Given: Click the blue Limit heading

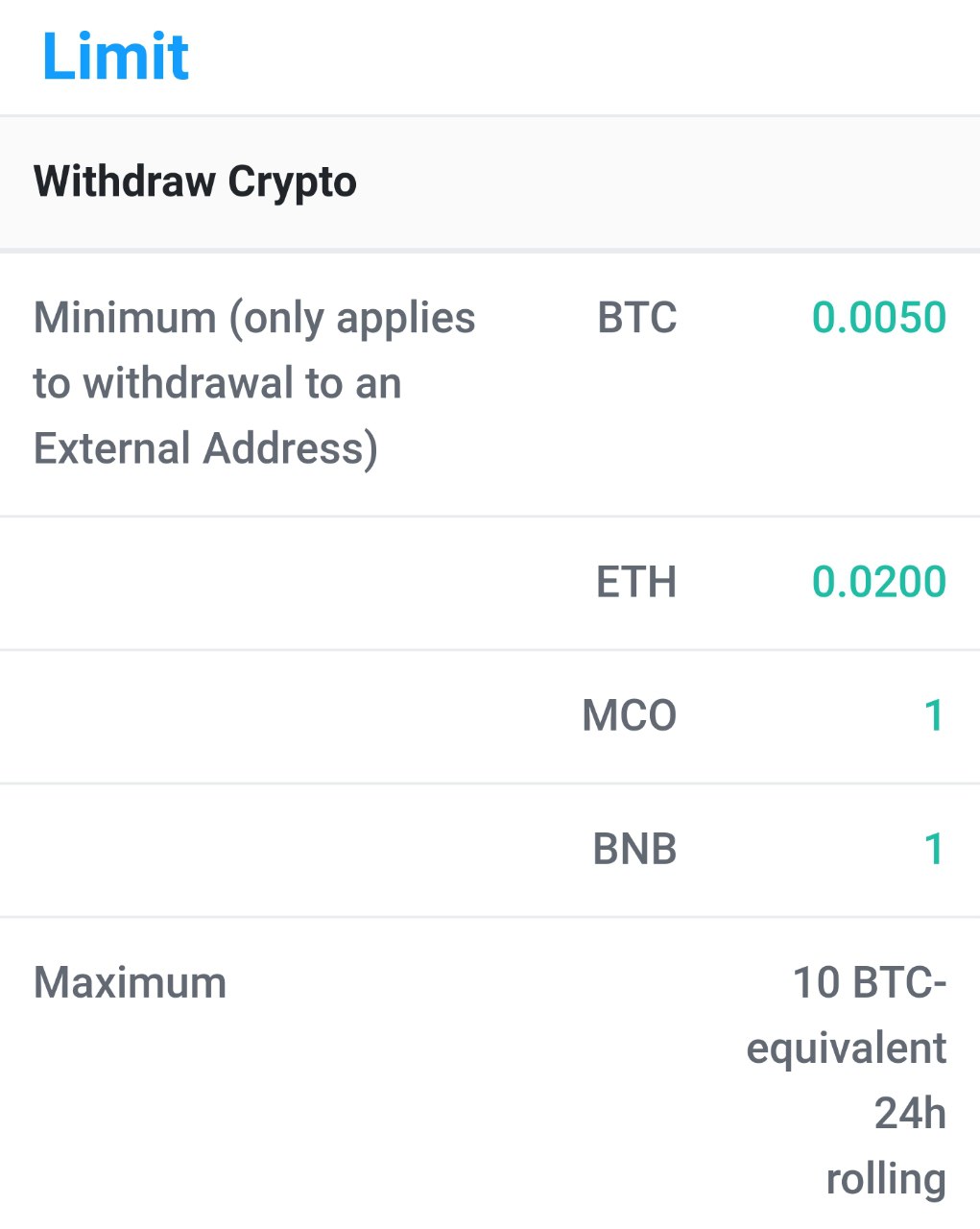Looking at the screenshot, I should 115,57.
